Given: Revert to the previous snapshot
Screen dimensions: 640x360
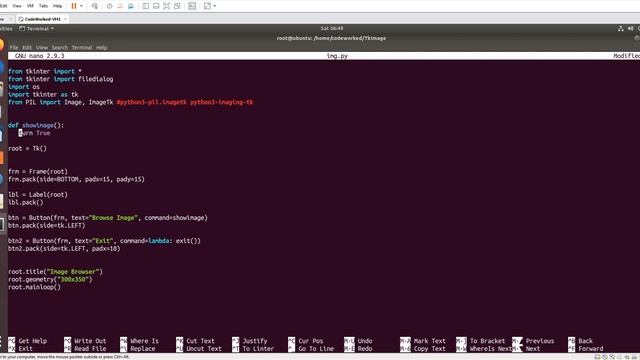Looking at the screenshot, I should [120, 6].
